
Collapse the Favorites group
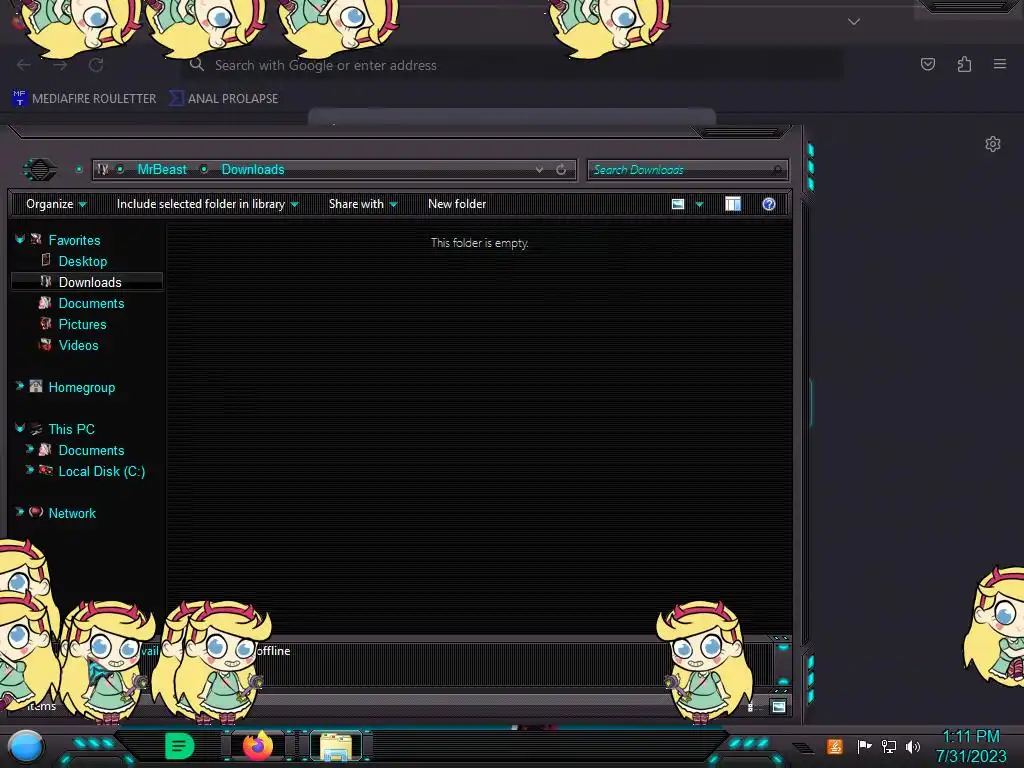click(20, 240)
